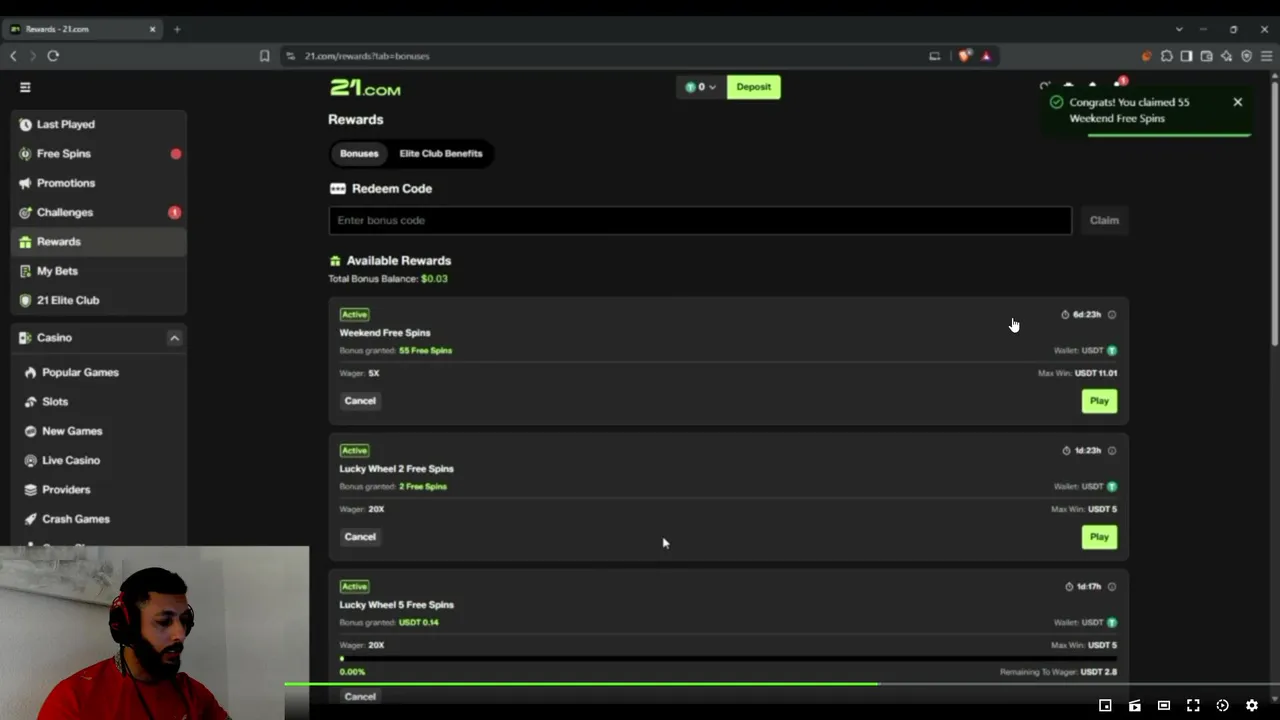View info for Weekend Free Spins reward
This screenshot has width=1280, height=720.
pos(1111,315)
